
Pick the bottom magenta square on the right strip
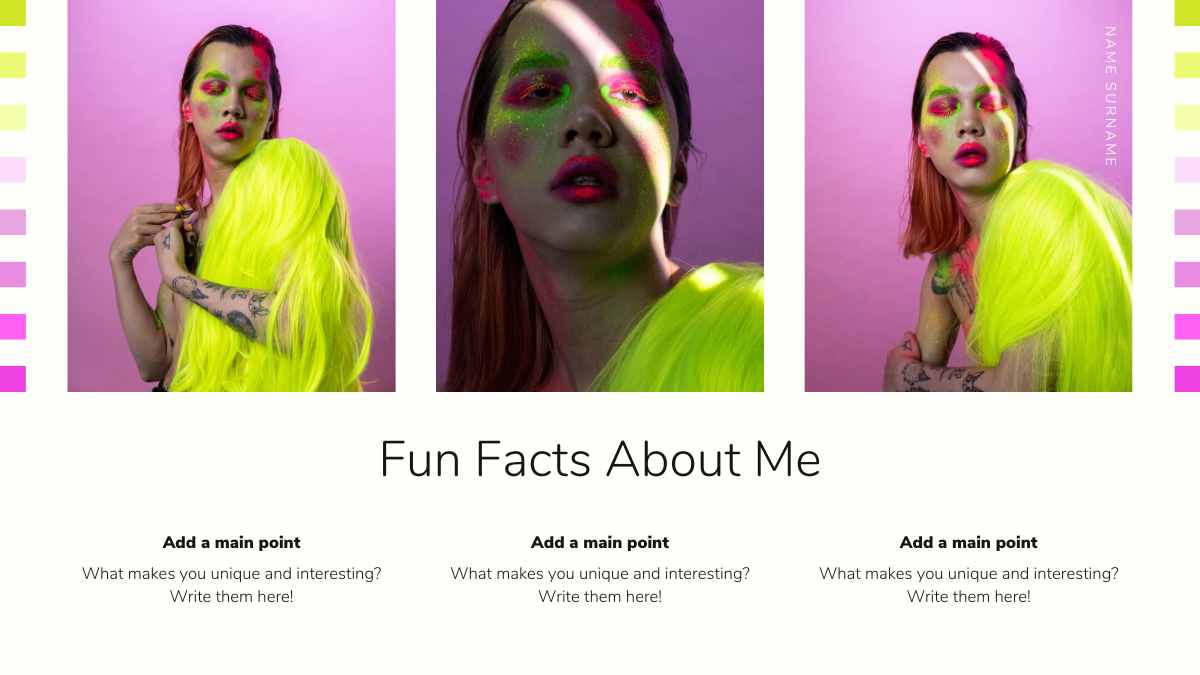click(1187, 379)
